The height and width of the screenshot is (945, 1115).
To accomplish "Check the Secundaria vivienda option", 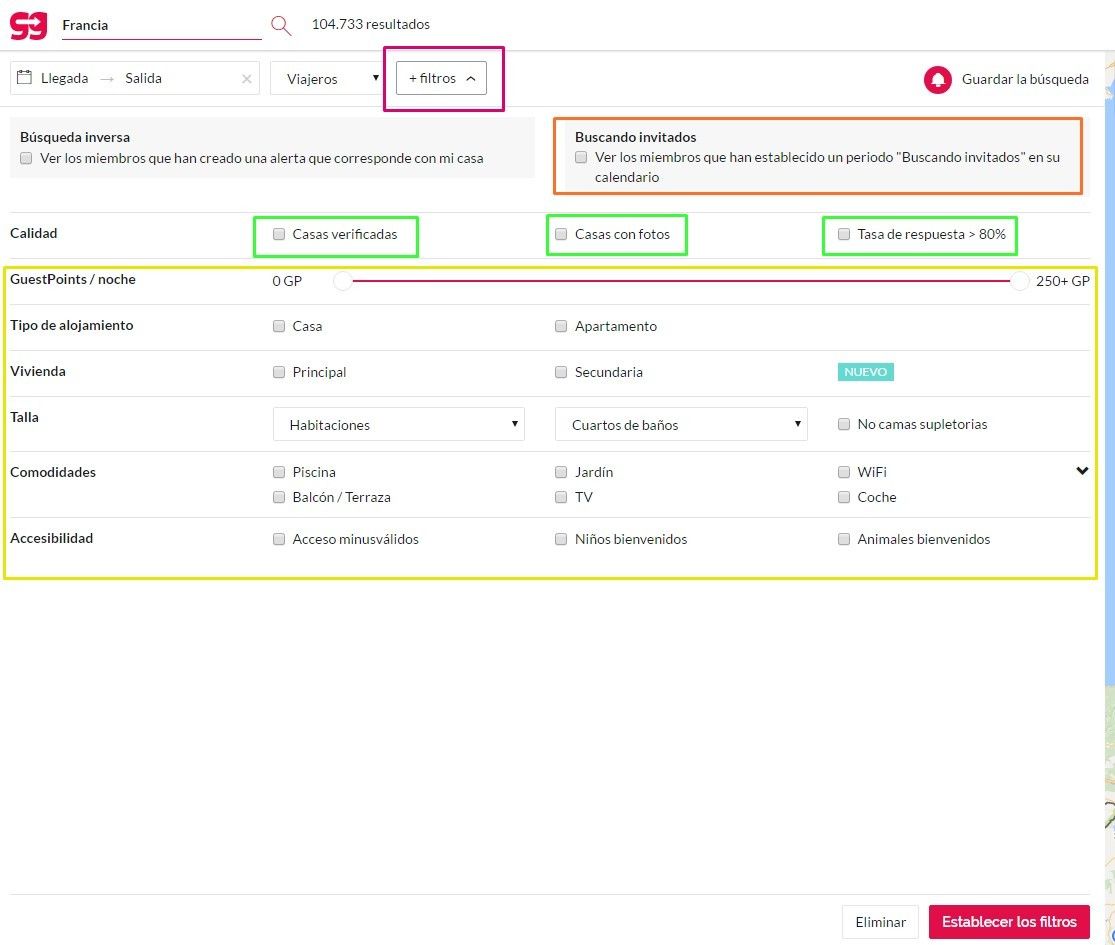I will coord(561,372).
